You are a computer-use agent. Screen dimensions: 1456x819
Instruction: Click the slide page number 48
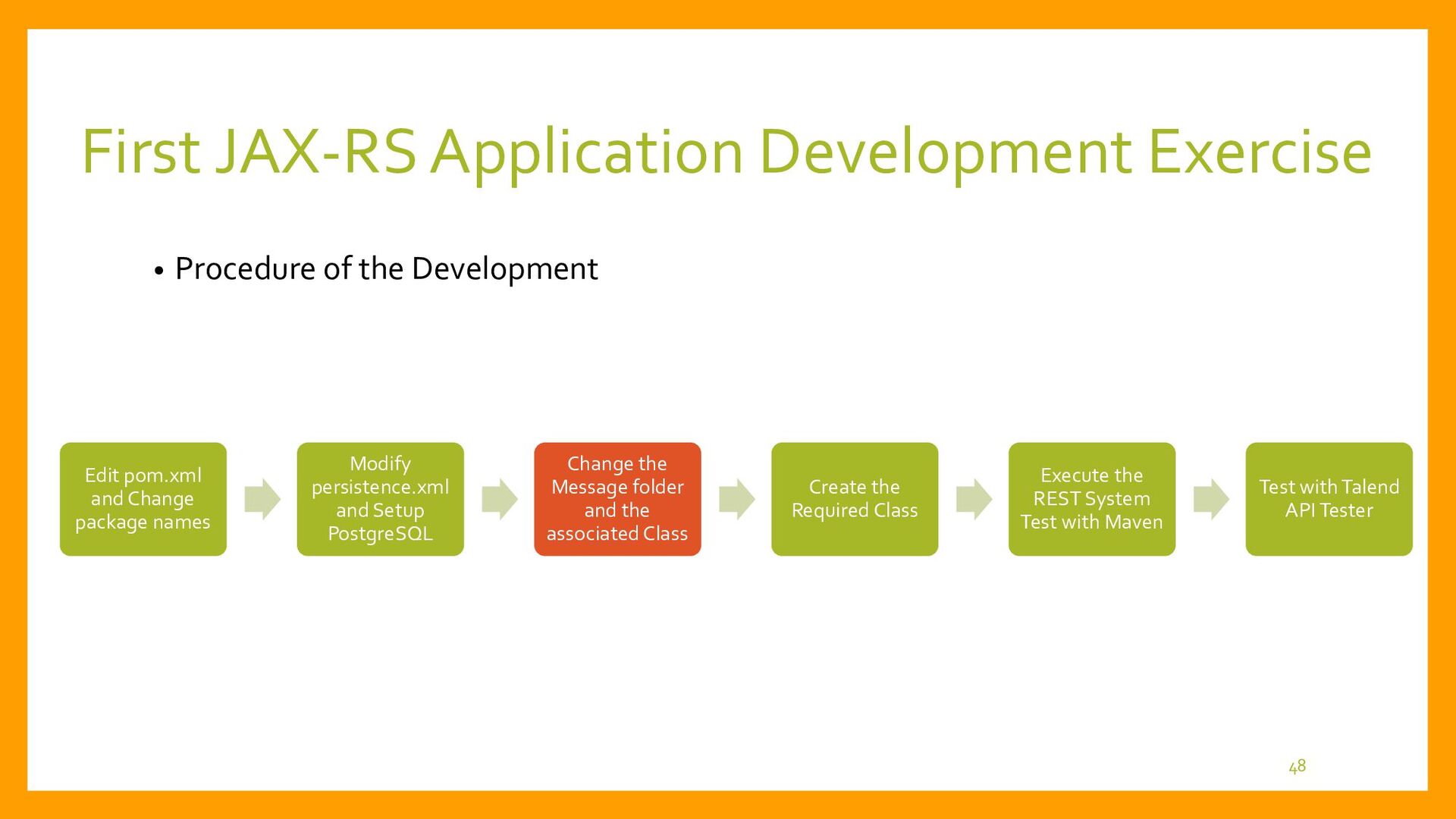pyautogui.click(x=1298, y=766)
